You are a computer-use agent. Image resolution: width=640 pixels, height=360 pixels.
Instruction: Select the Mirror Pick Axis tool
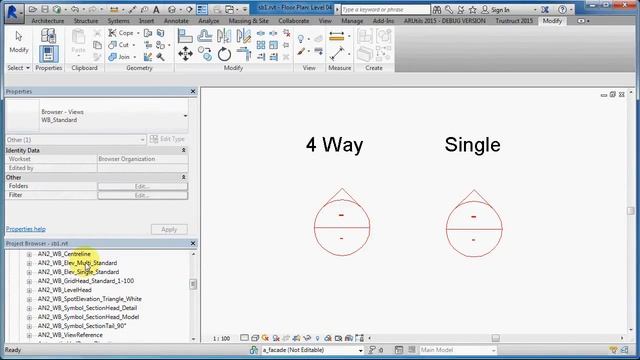pyautogui.click(x=224, y=36)
